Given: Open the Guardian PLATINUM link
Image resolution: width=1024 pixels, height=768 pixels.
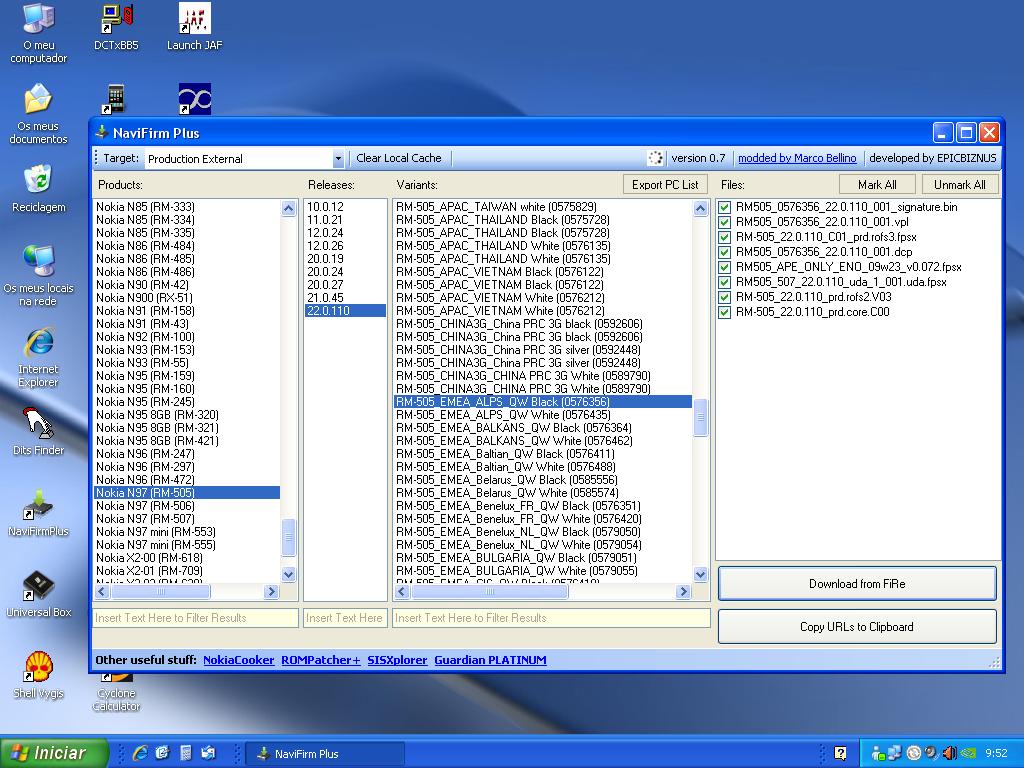Looking at the screenshot, I should point(490,660).
